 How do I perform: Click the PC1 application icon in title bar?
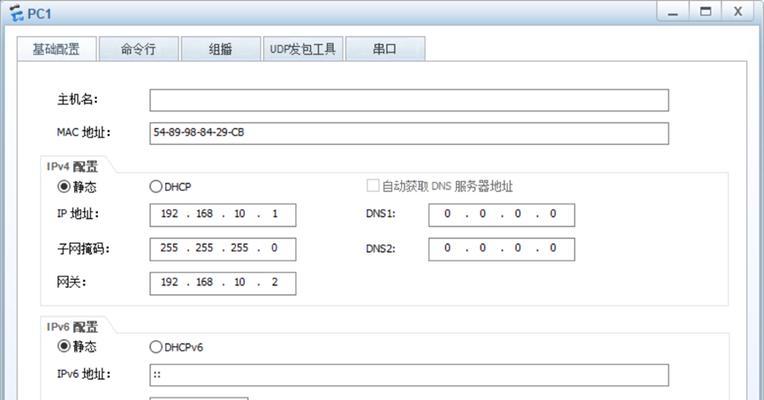pyautogui.click(x=16, y=13)
